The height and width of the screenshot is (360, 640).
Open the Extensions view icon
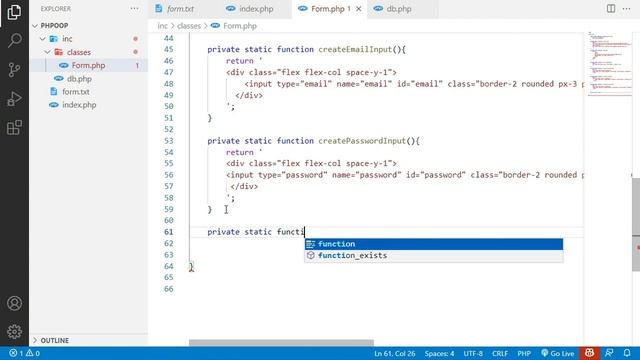coord(14,128)
